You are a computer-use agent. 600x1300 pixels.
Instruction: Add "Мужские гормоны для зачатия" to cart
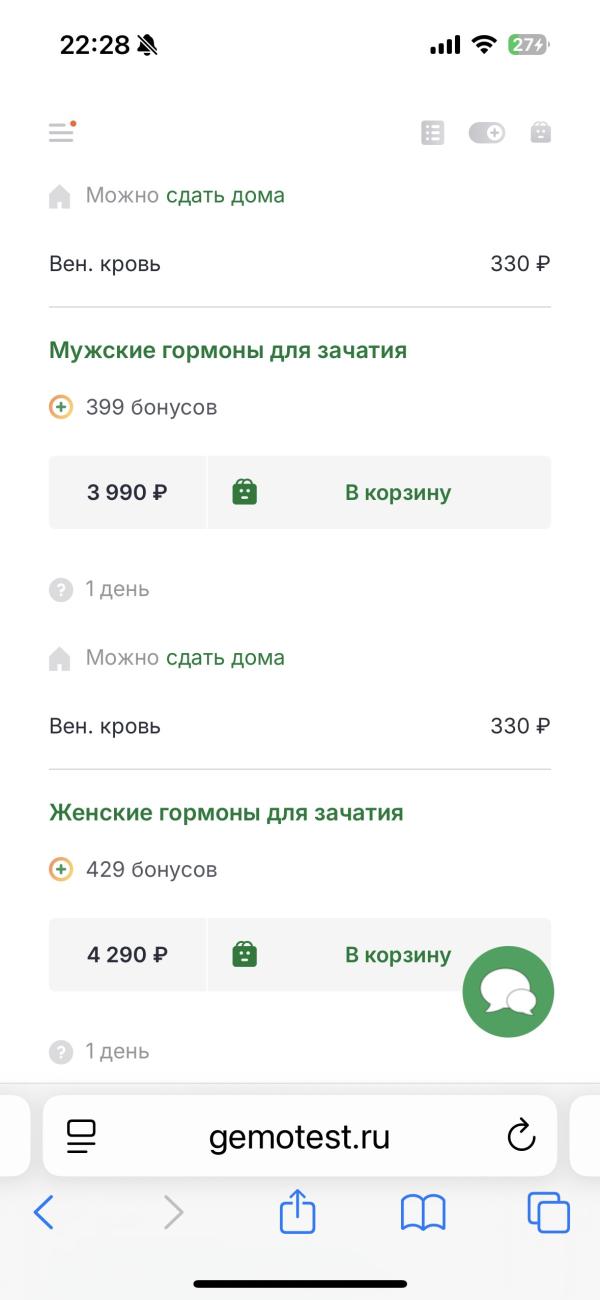point(378,492)
